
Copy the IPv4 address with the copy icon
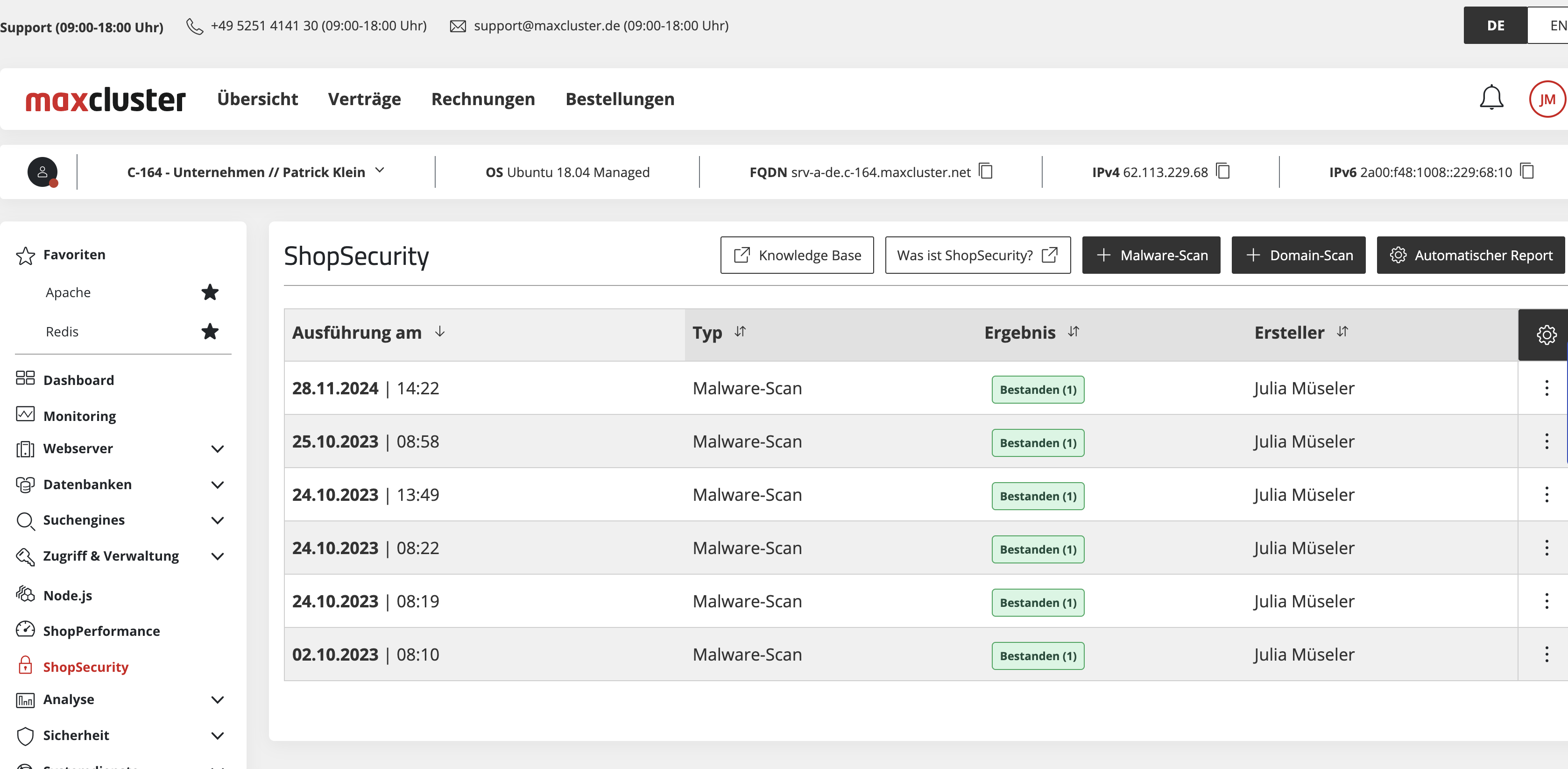pos(1222,172)
